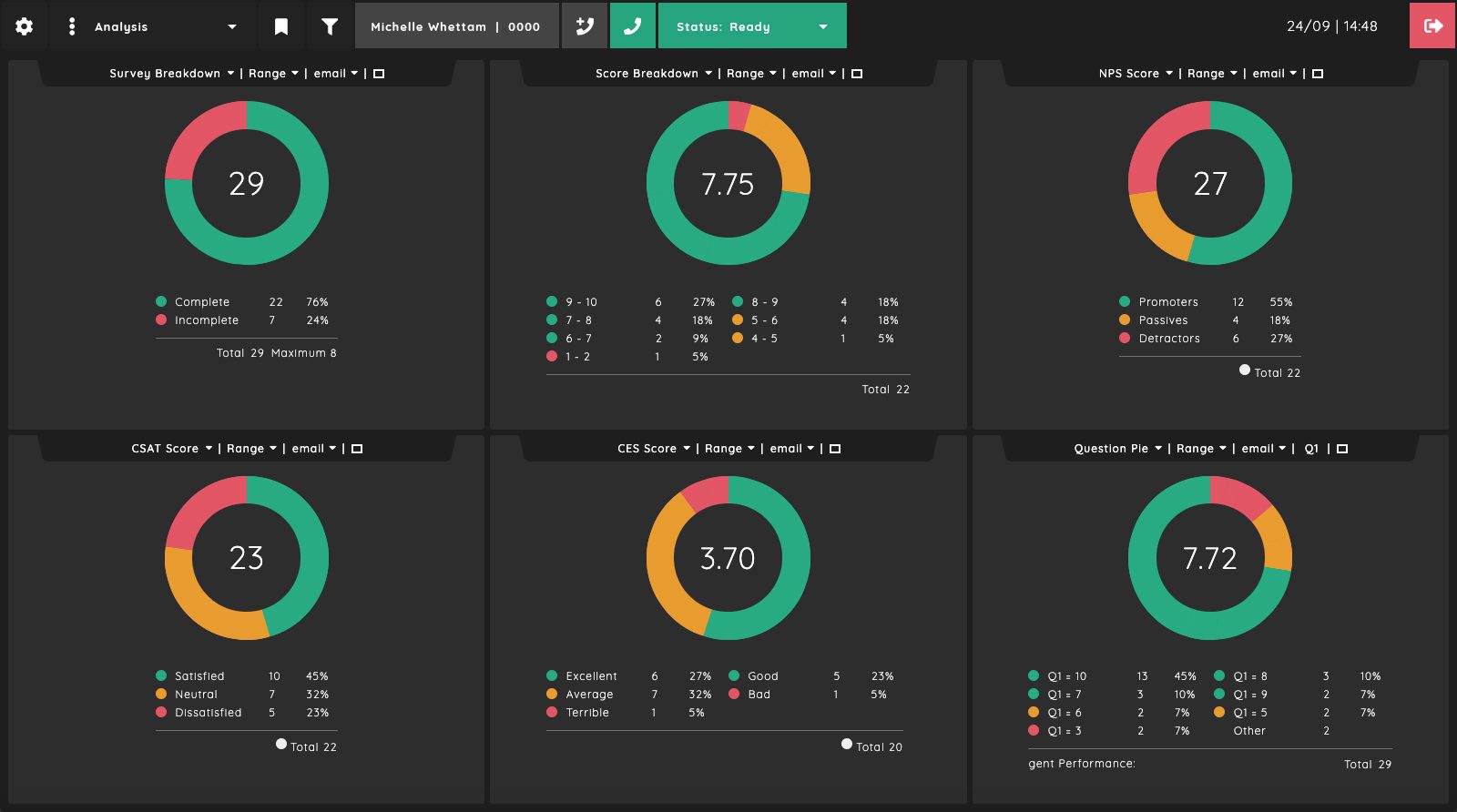This screenshot has height=812, width=1457.
Task: Click the bookmark icon in top bar
Action: [281, 26]
